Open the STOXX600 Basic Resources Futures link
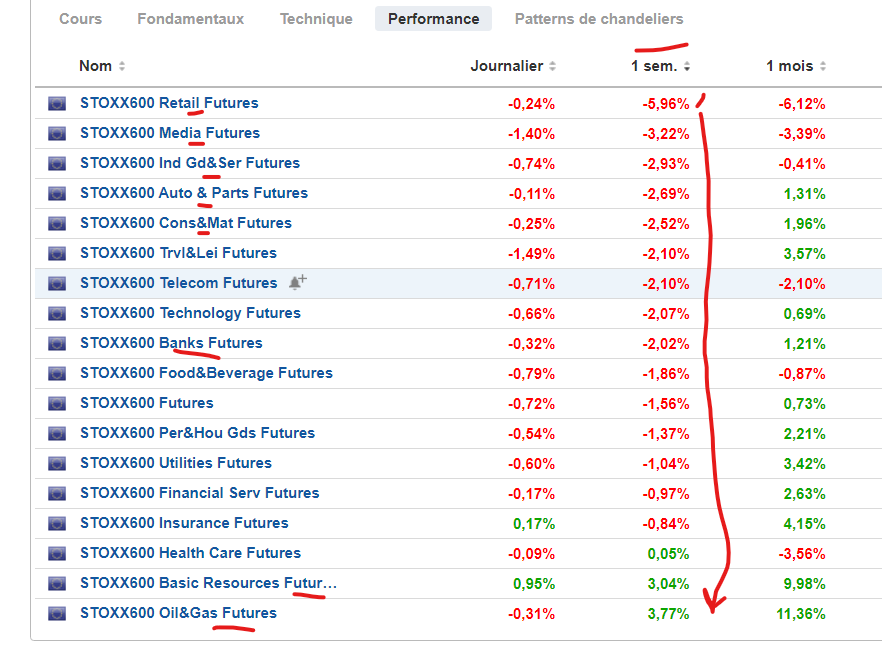 209,583
